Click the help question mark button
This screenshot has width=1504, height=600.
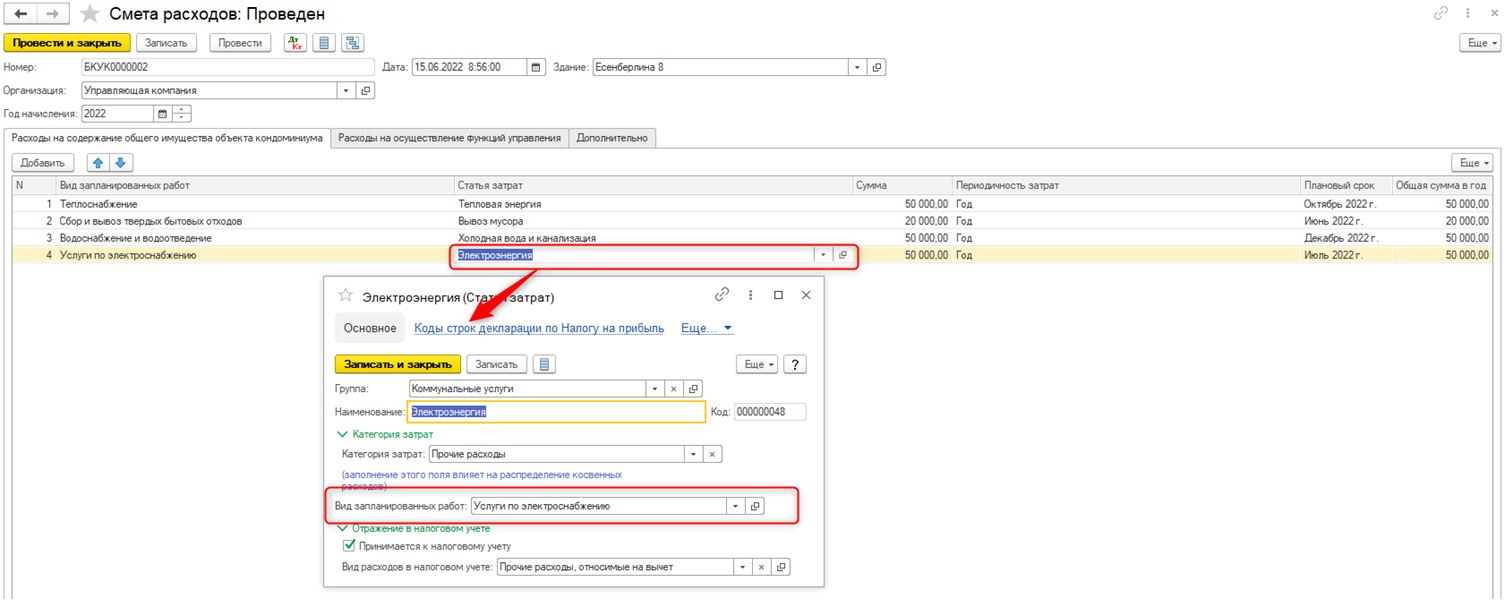[795, 365]
